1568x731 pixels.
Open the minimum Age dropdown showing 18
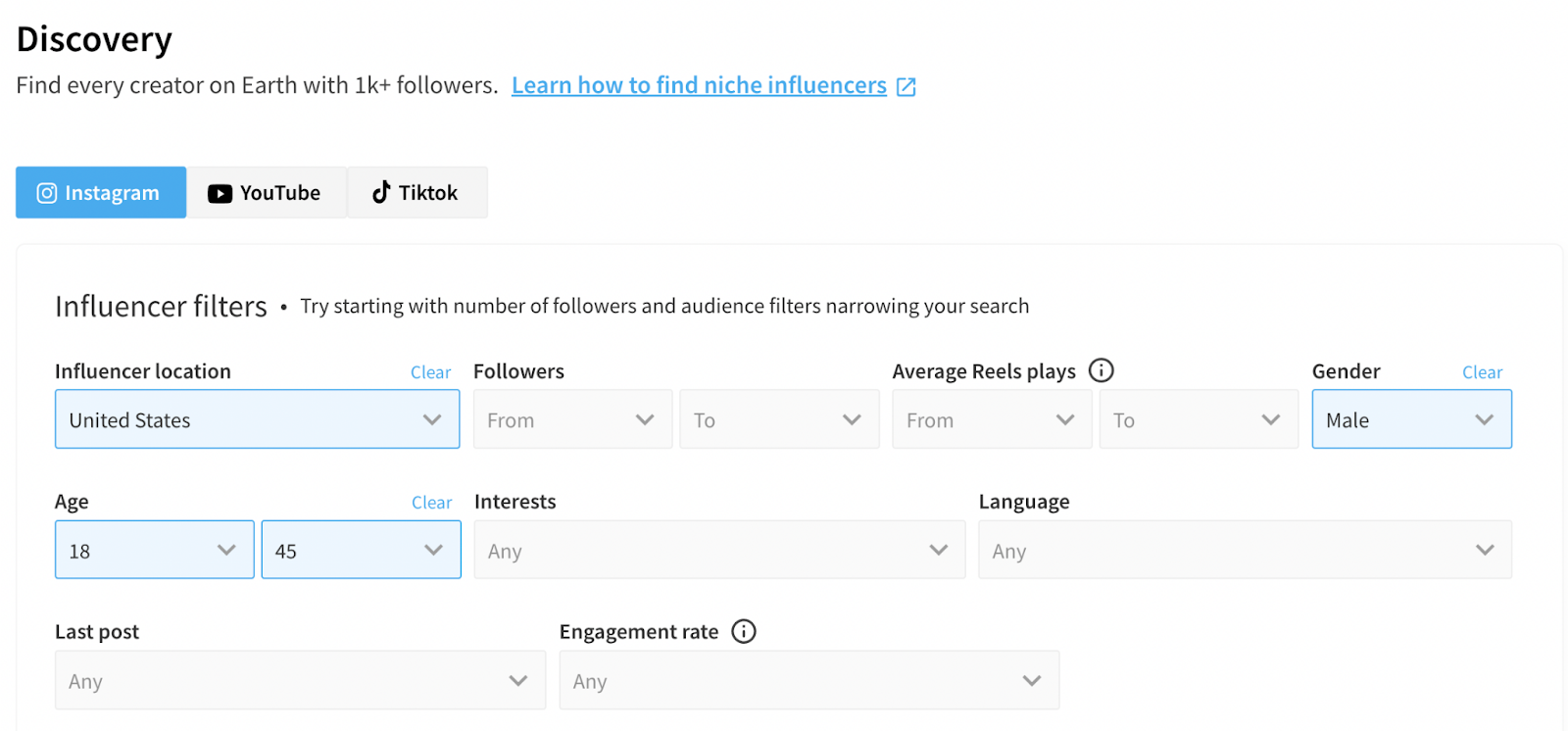tap(155, 550)
